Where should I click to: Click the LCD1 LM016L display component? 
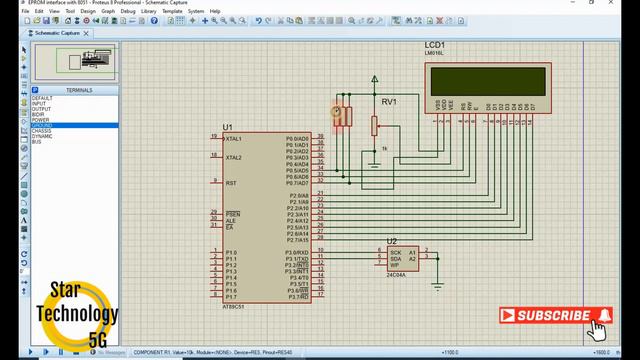pos(488,88)
